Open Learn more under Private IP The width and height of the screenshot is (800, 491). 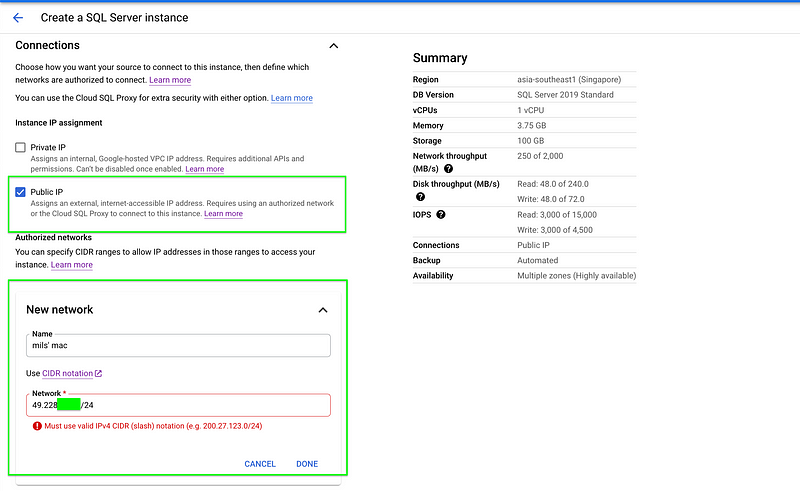click(204, 169)
